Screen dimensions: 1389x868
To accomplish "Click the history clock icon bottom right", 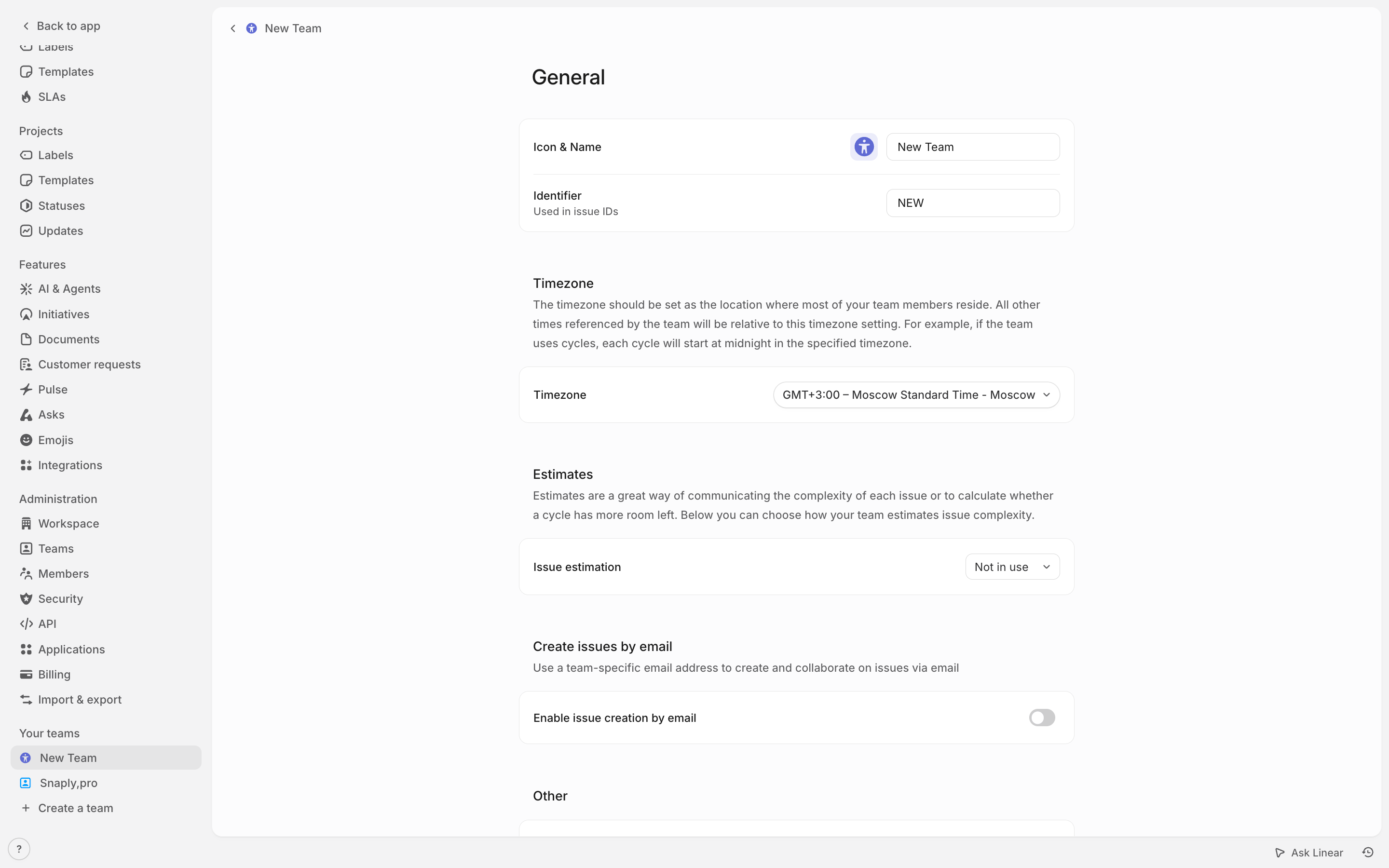I will [x=1368, y=852].
